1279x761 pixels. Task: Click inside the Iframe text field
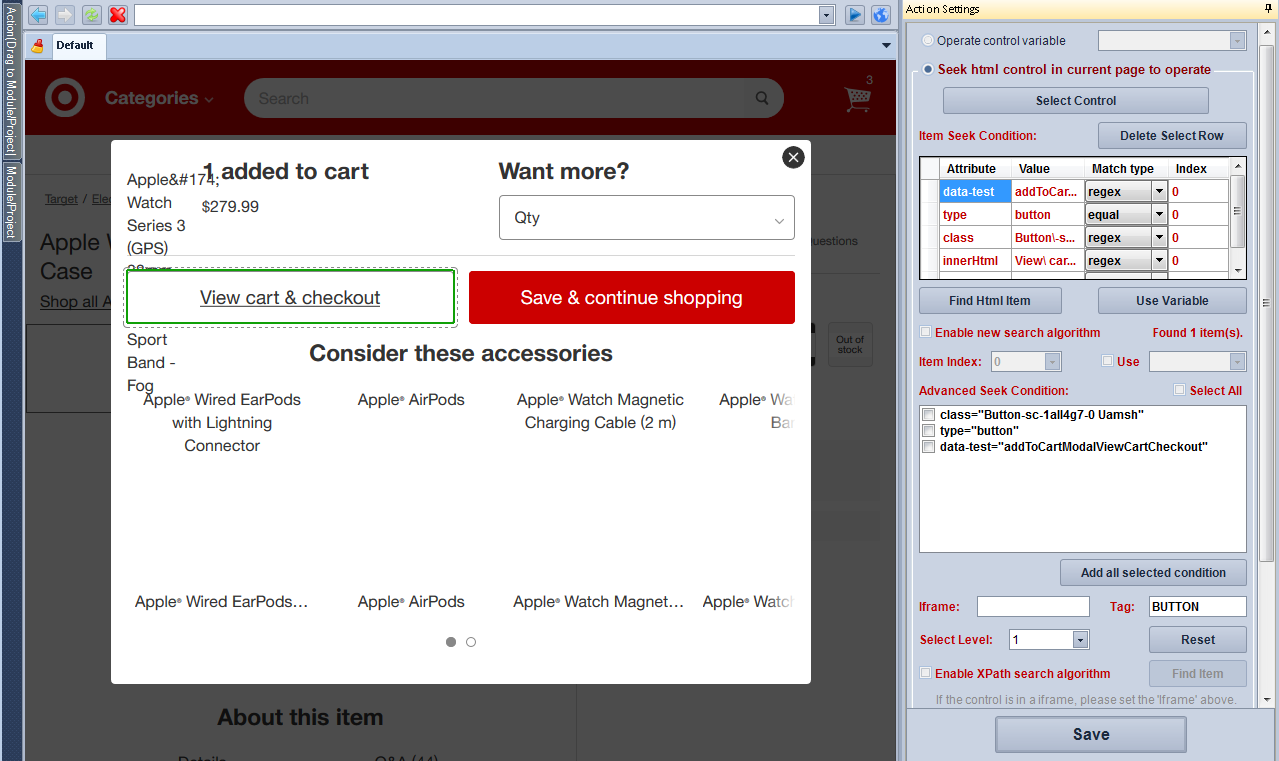[x=1032, y=606]
